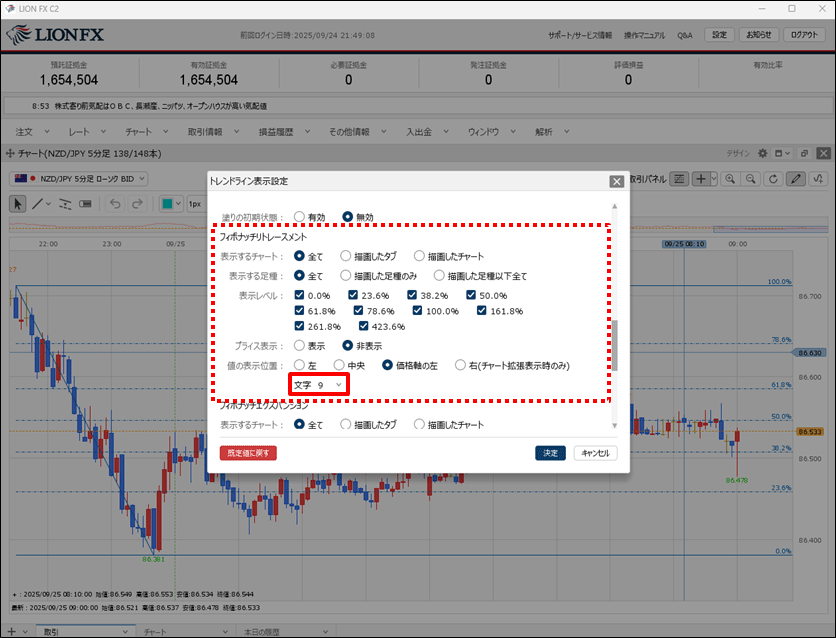Select 中央 radio for value position

tap(339, 365)
